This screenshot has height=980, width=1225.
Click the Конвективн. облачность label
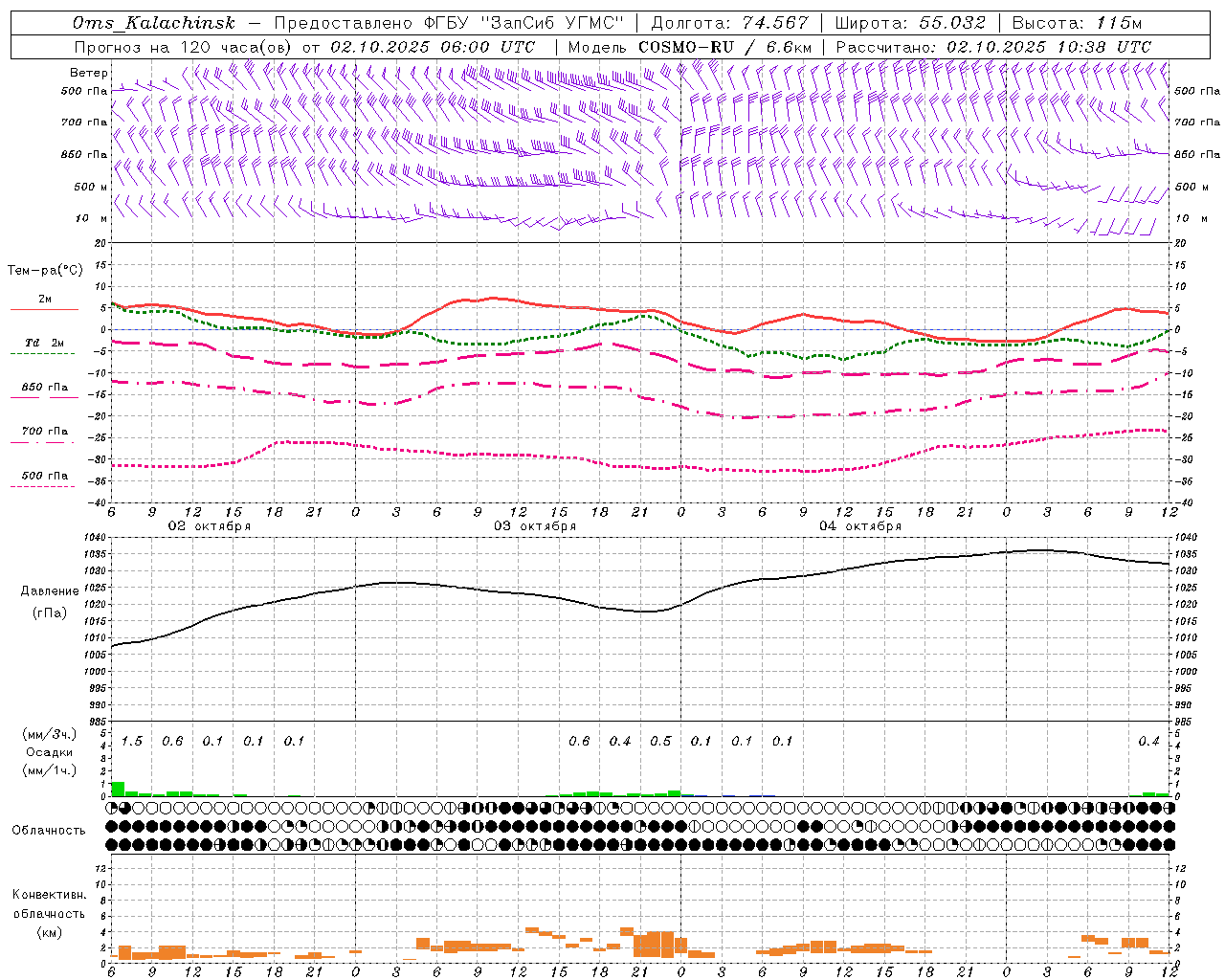point(49,904)
